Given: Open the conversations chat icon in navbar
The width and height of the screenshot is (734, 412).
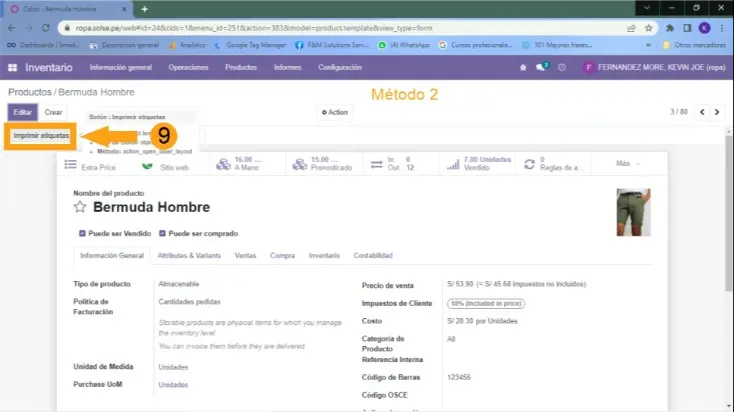Looking at the screenshot, I should 543,67.
